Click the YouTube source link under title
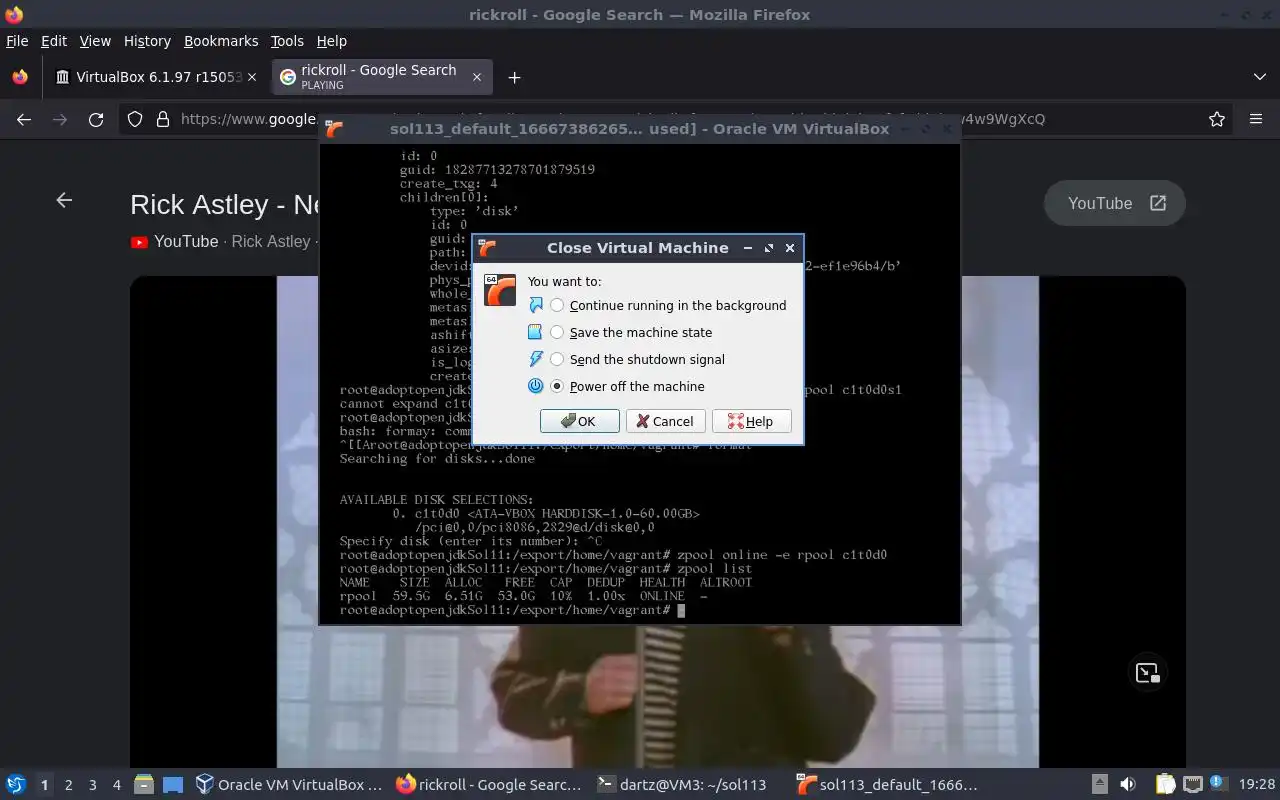1280x800 pixels. 174,241
